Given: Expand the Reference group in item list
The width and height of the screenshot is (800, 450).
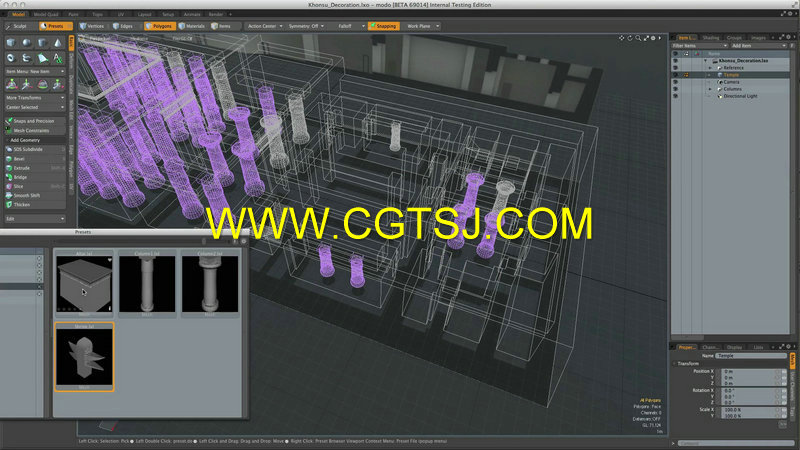Looking at the screenshot, I should point(710,68).
